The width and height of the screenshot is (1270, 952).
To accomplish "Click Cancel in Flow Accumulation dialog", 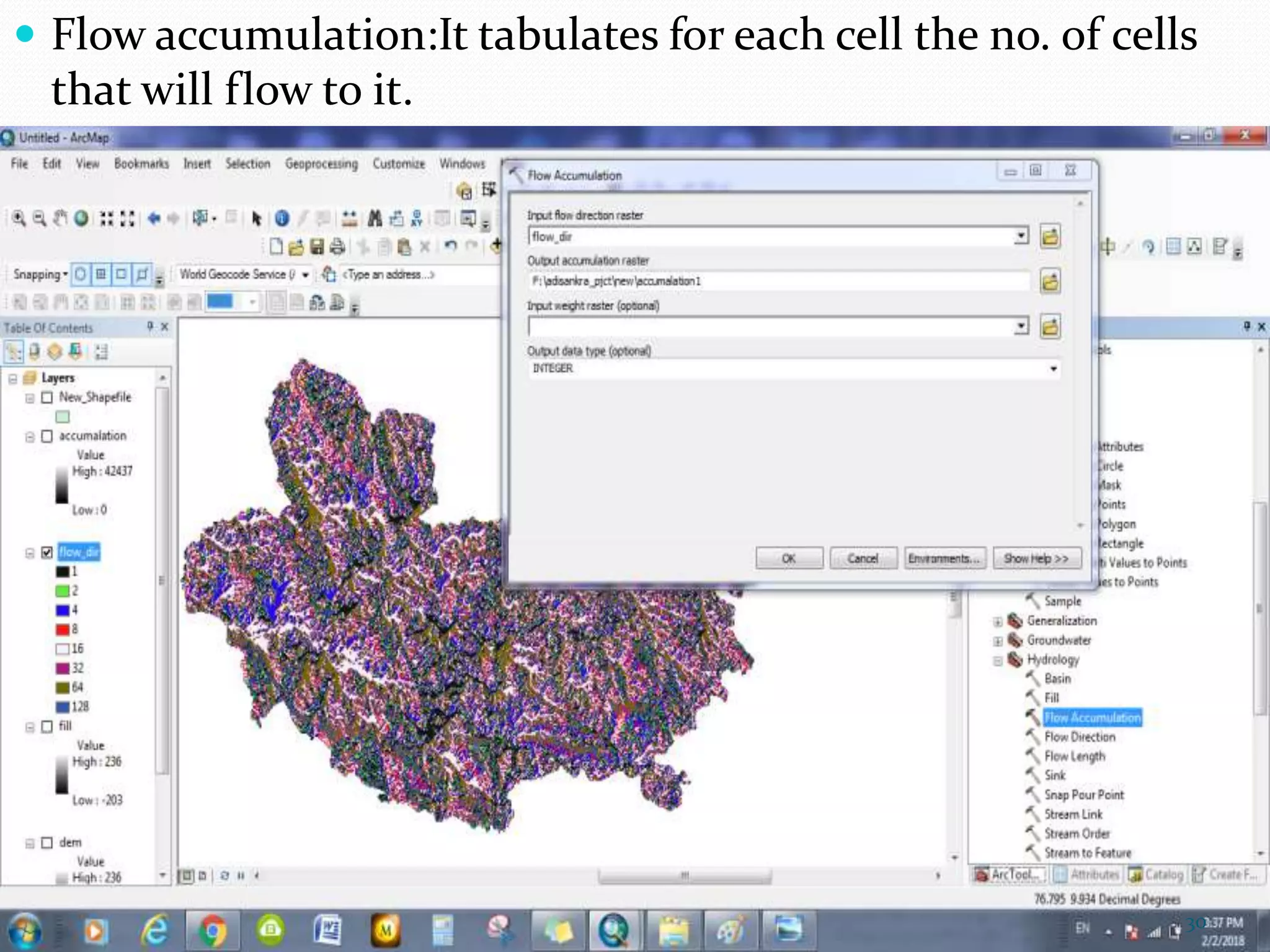I will 863,558.
